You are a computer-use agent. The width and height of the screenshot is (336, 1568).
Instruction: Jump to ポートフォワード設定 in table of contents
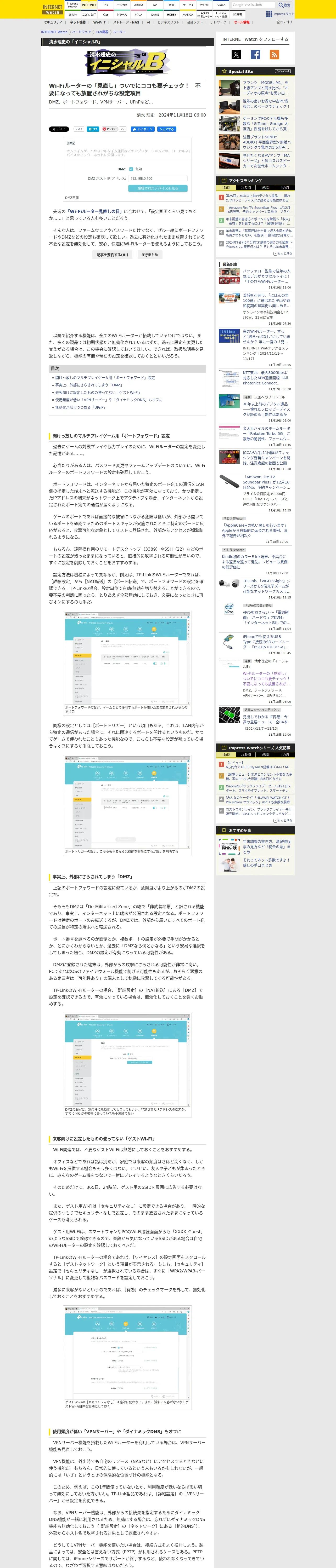105,377
